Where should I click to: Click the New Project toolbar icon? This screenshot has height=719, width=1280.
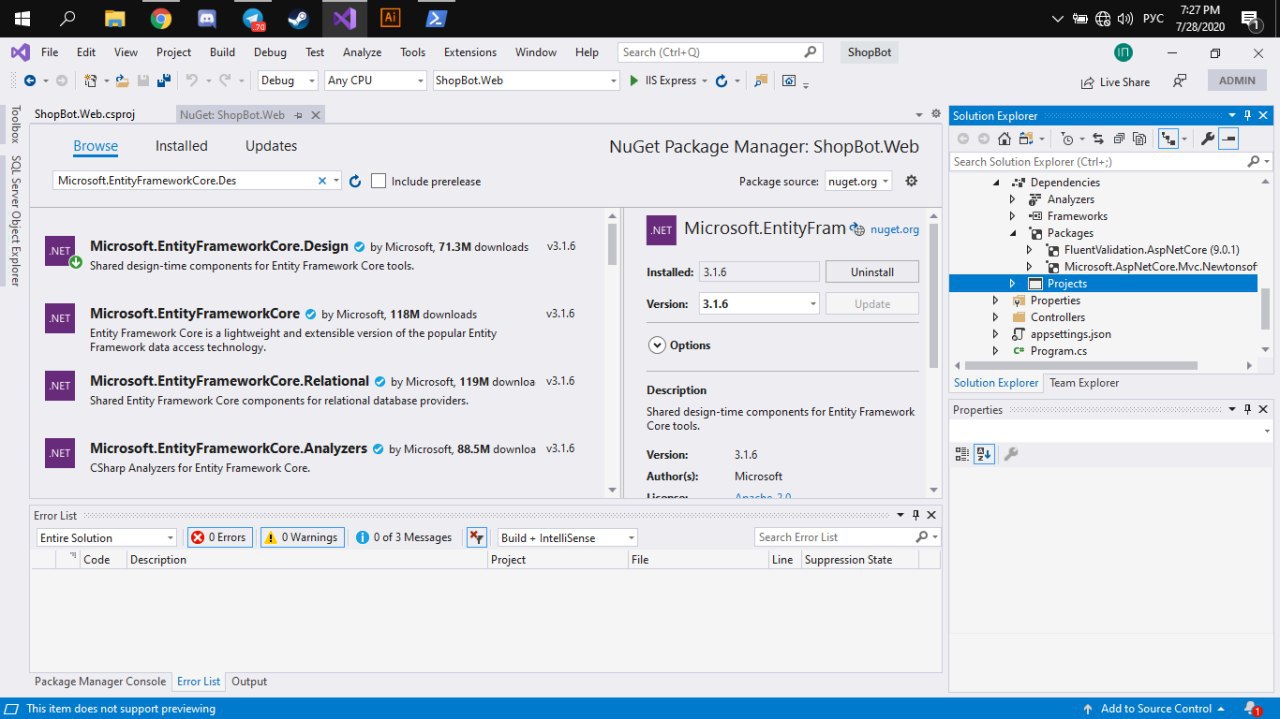(x=90, y=81)
